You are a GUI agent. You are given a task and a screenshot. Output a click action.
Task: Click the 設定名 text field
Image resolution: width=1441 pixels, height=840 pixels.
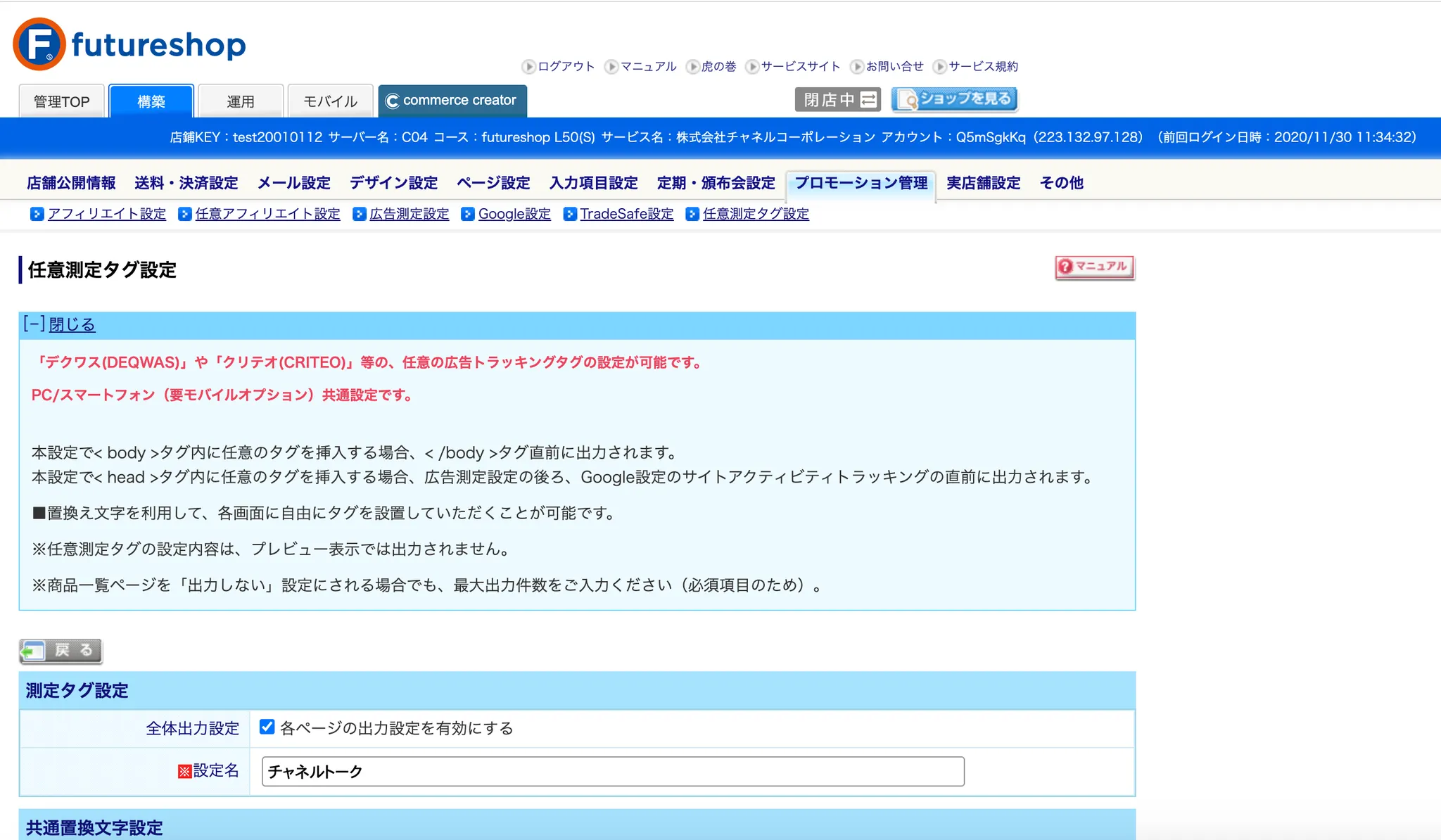612,771
